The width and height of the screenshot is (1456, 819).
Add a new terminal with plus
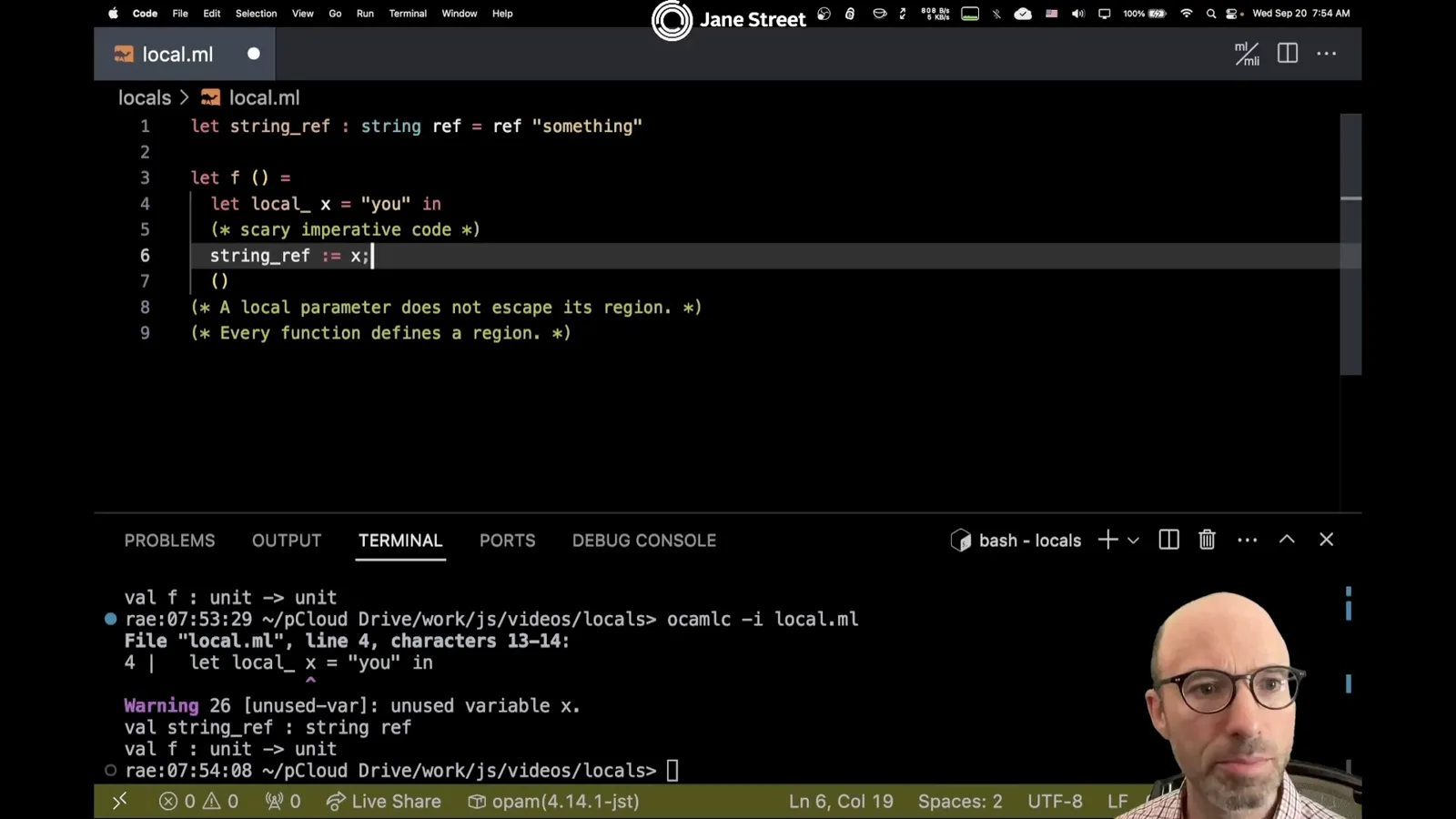click(x=1107, y=540)
